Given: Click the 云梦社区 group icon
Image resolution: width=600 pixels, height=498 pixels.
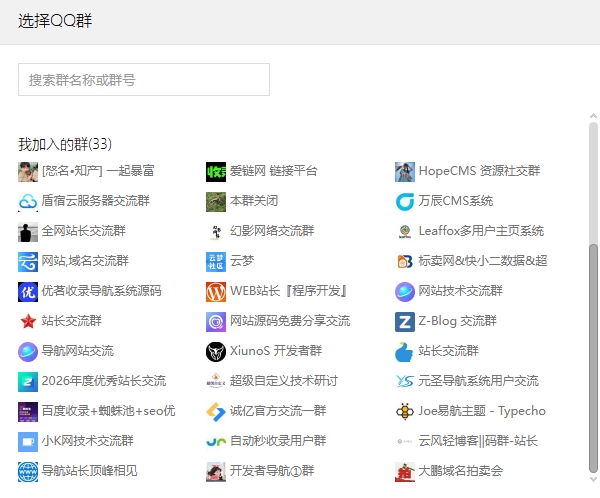Looking at the screenshot, I should (x=216, y=261).
